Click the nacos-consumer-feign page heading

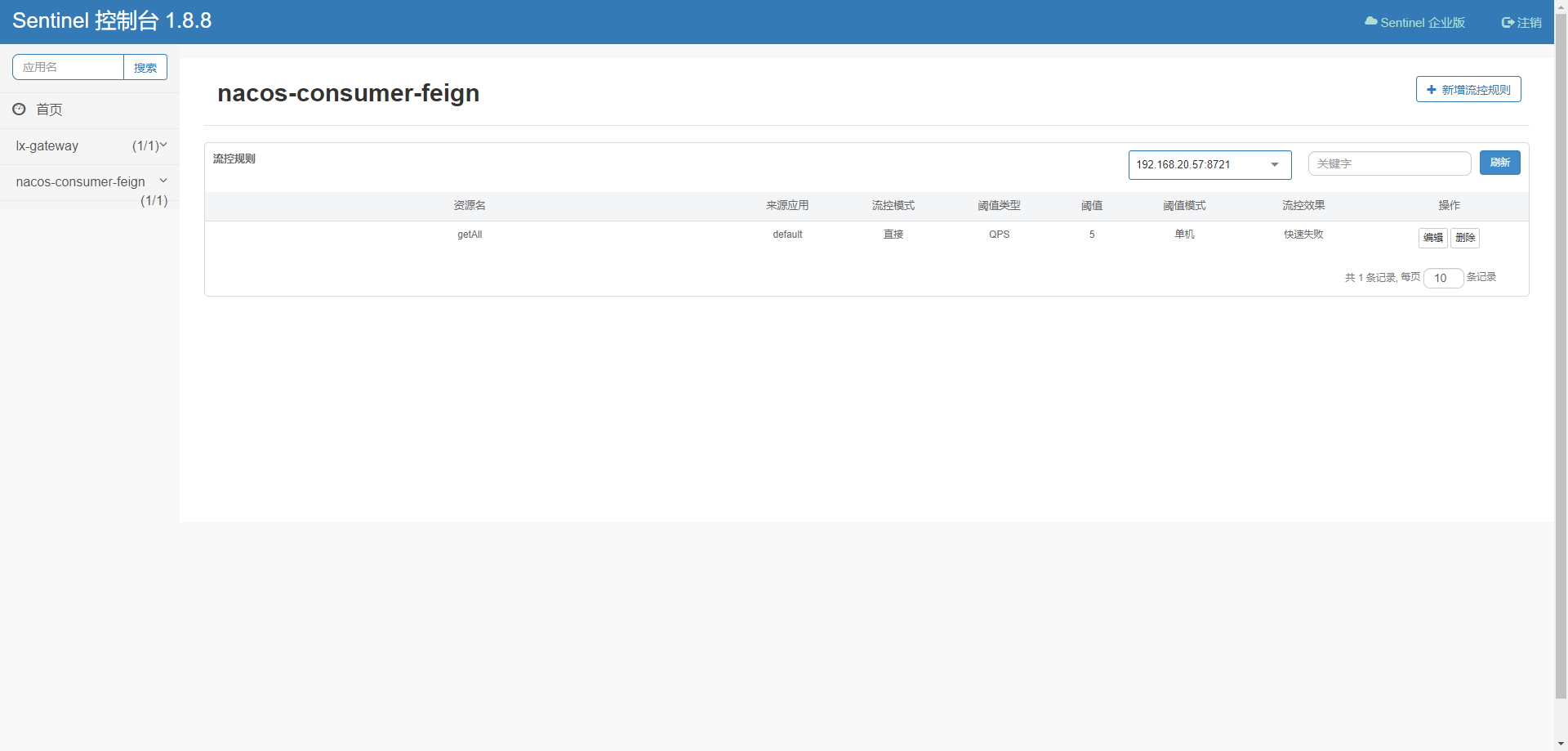[x=349, y=93]
